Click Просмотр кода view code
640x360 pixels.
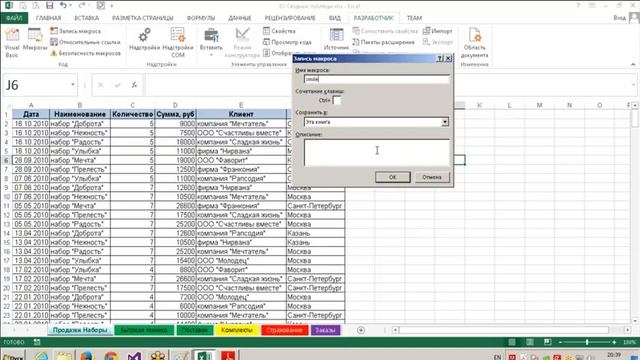[287, 42]
